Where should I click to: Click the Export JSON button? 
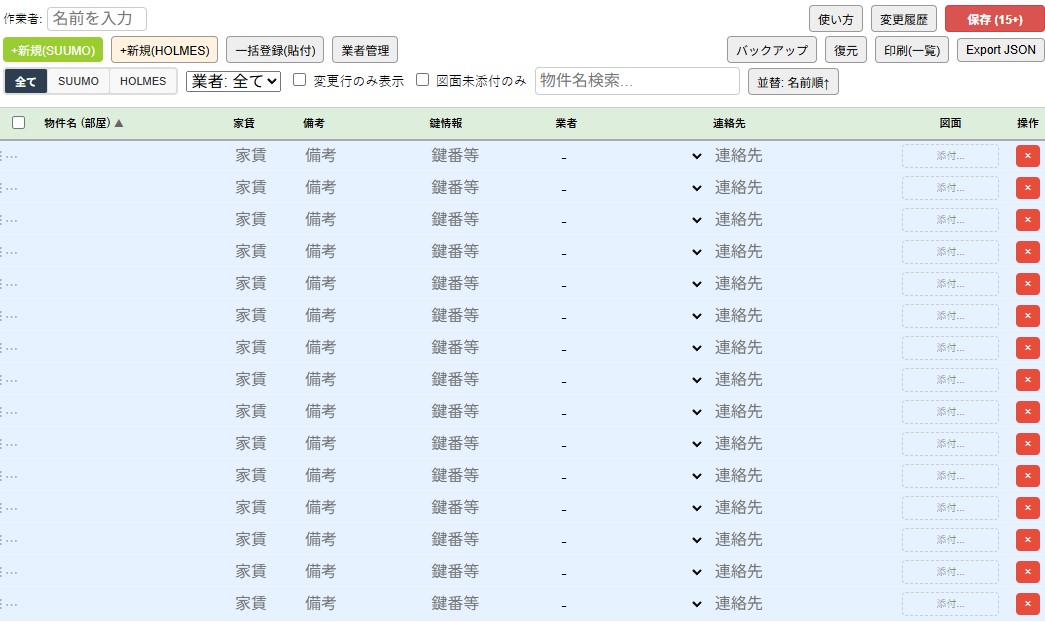tap(1000, 50)
